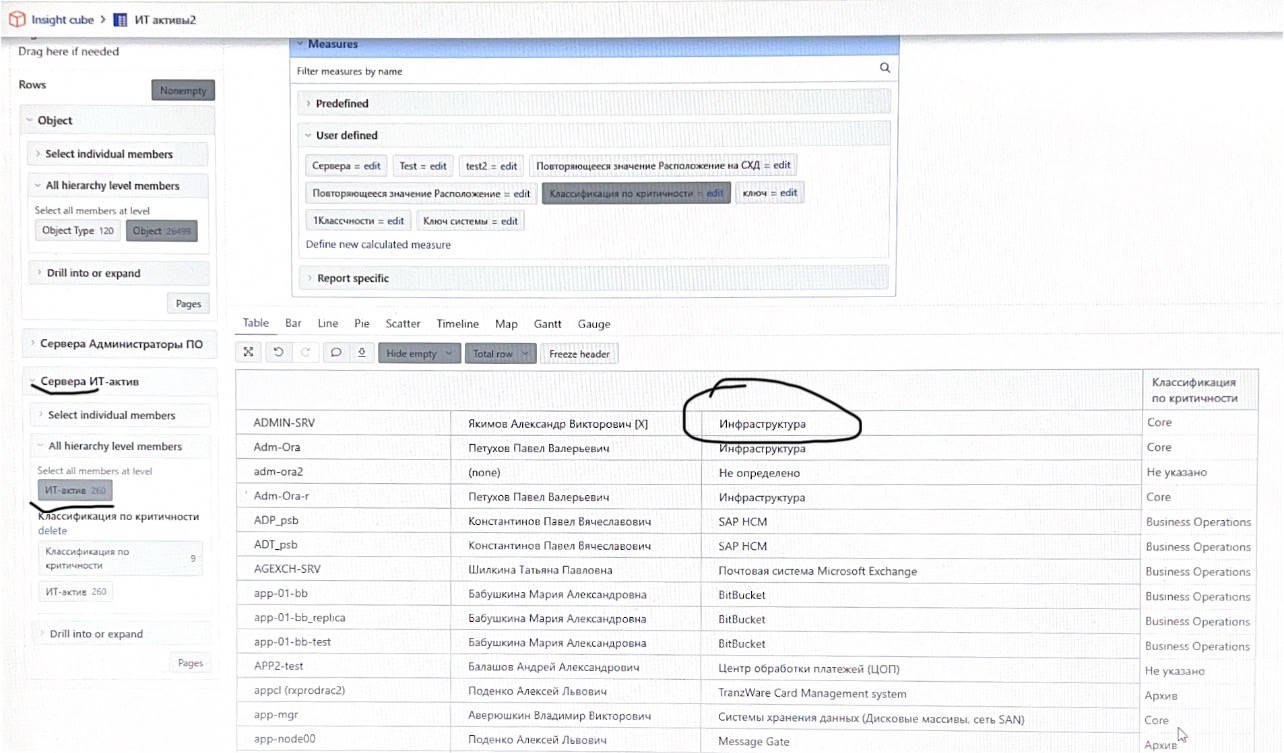Collapse the User defined measures section
The width and height of the screenshot is (1284, 753).
[x=594, y=135]
